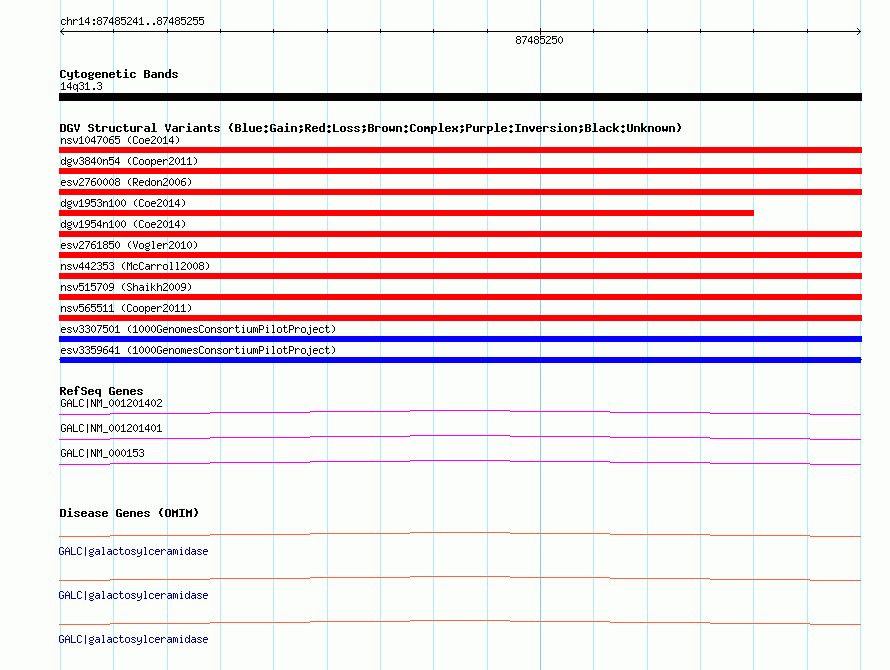Click the magenta line for GALC|NM_001201402

tap(460, 412)
